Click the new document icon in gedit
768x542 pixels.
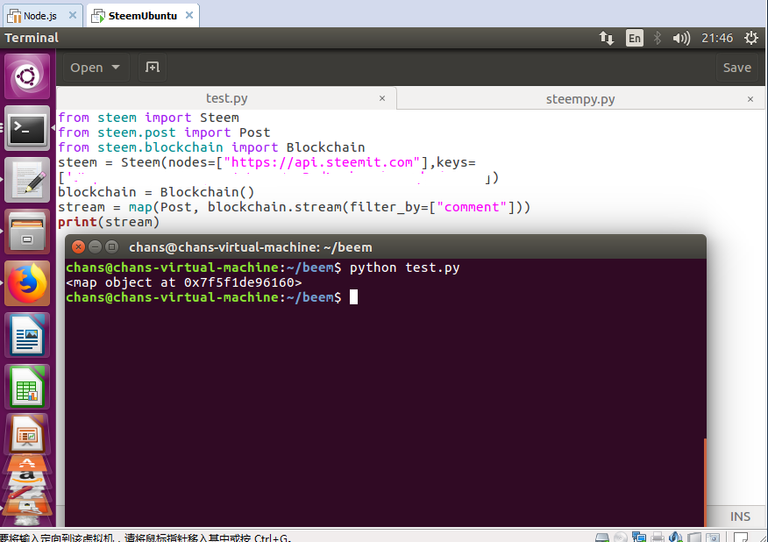pos(152,67)
